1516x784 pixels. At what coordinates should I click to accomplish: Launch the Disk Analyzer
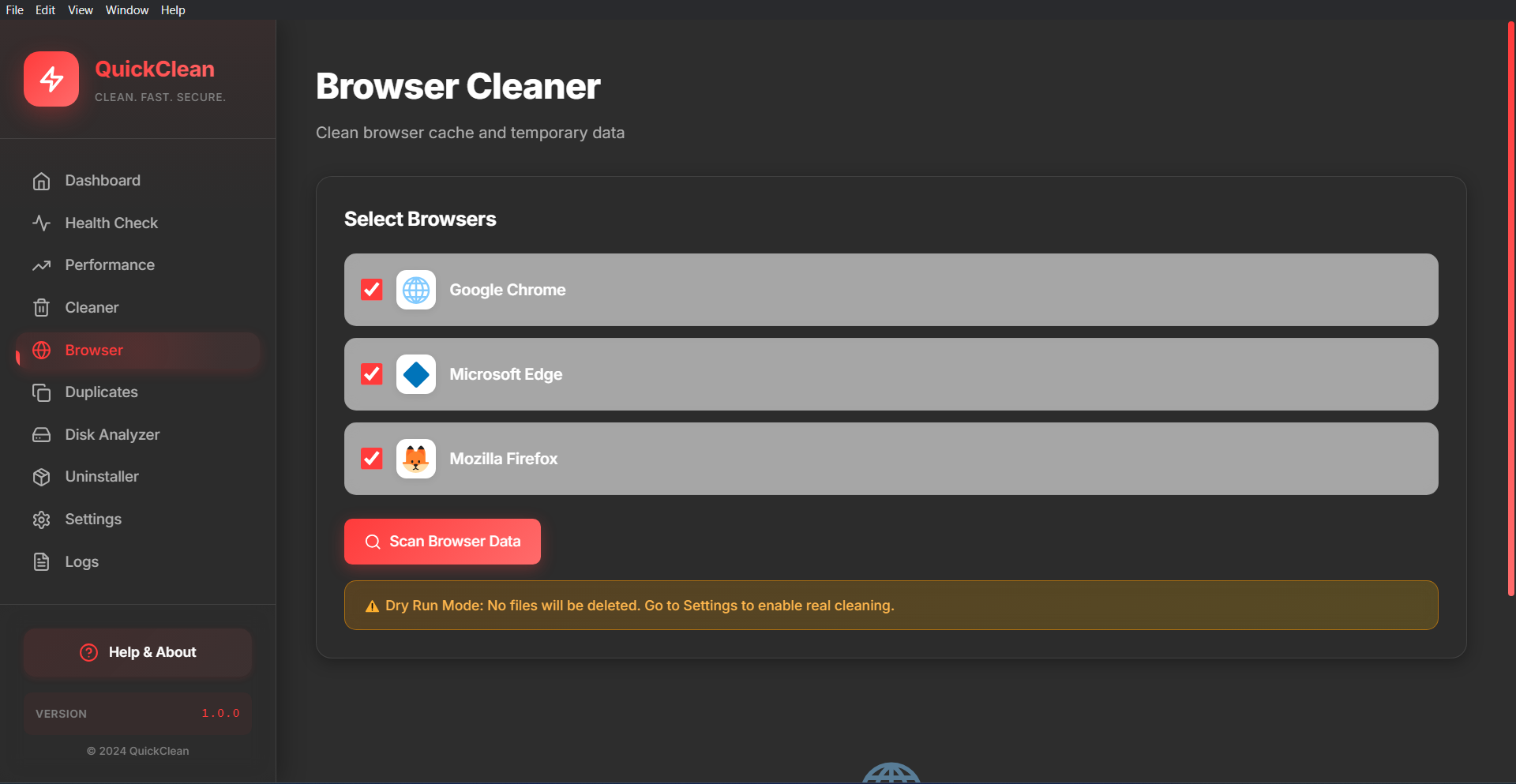coord(112,434)
